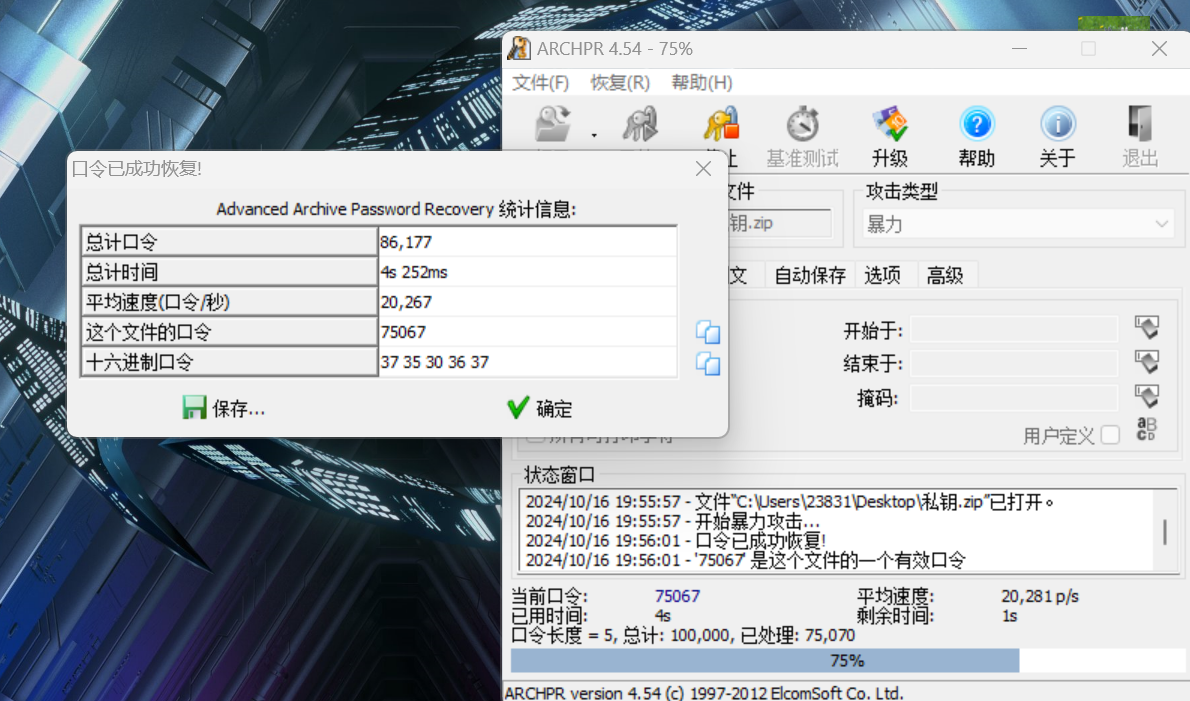Expand the 攻击类型 dropdown showing 暴力
Viewport: 1190px width, 701px height.
tap(1018, 224)
